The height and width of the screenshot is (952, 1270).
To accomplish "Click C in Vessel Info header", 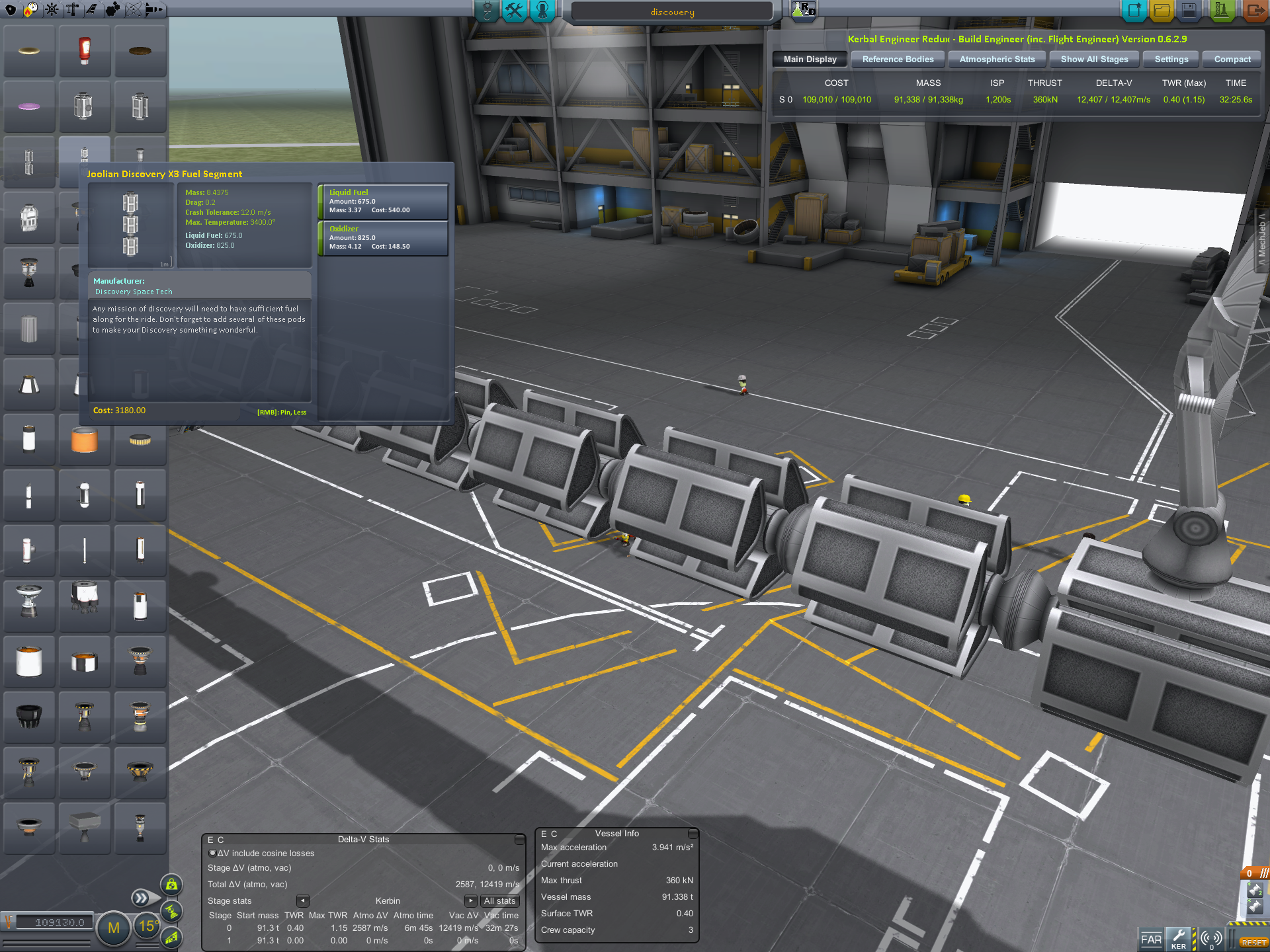I will pos(554,834).
